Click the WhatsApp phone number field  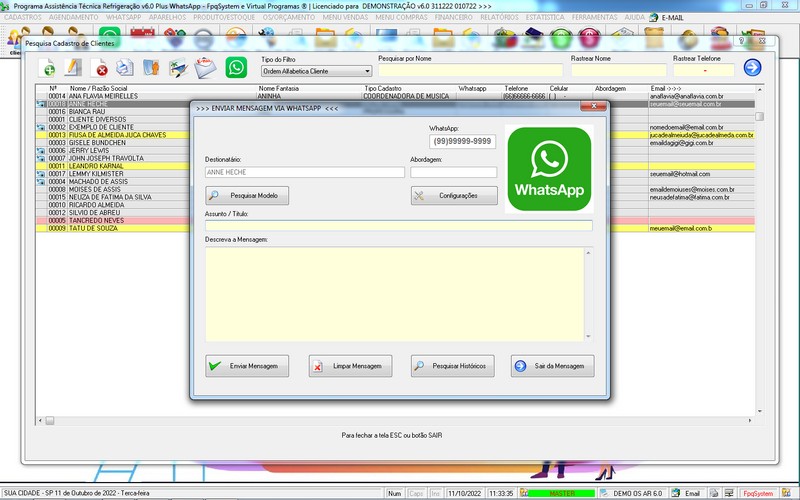(x=463, y=141)
